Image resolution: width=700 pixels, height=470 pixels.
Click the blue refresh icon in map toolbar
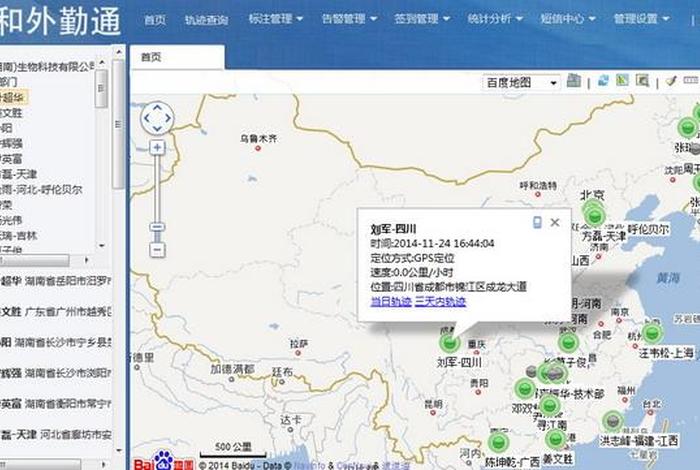pos(604,81)
